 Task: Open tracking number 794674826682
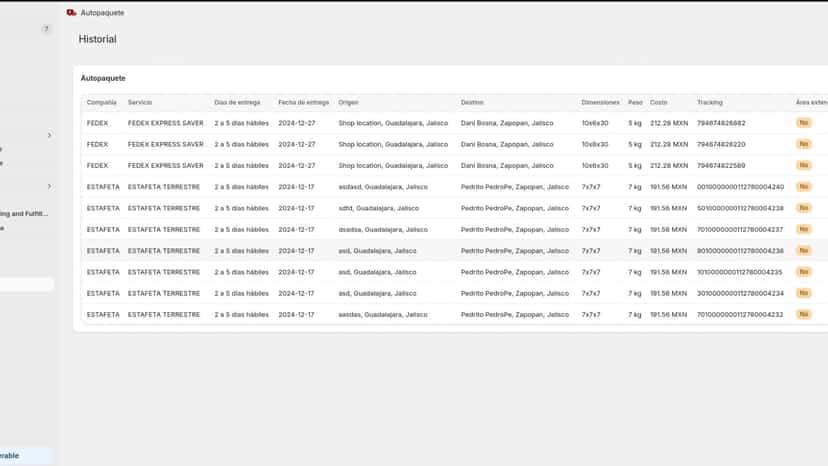point(721,123)
